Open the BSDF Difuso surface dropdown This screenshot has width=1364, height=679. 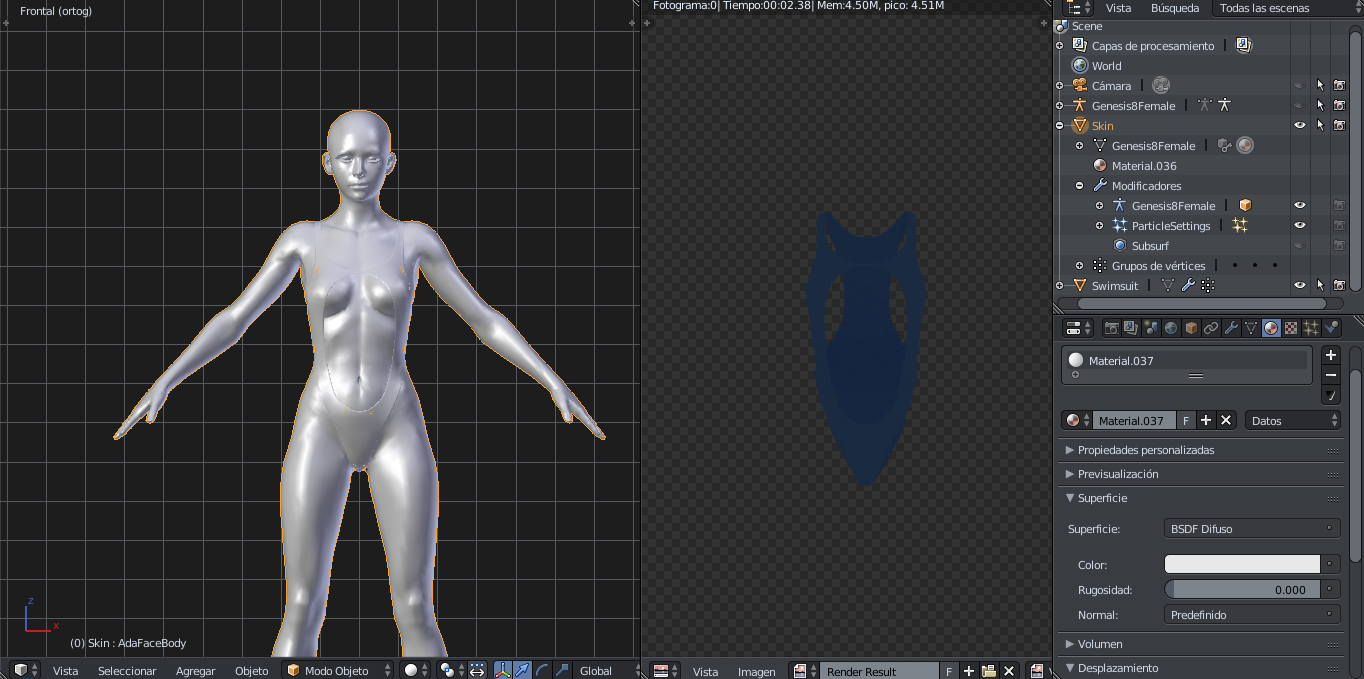[x=1252, y=529]
